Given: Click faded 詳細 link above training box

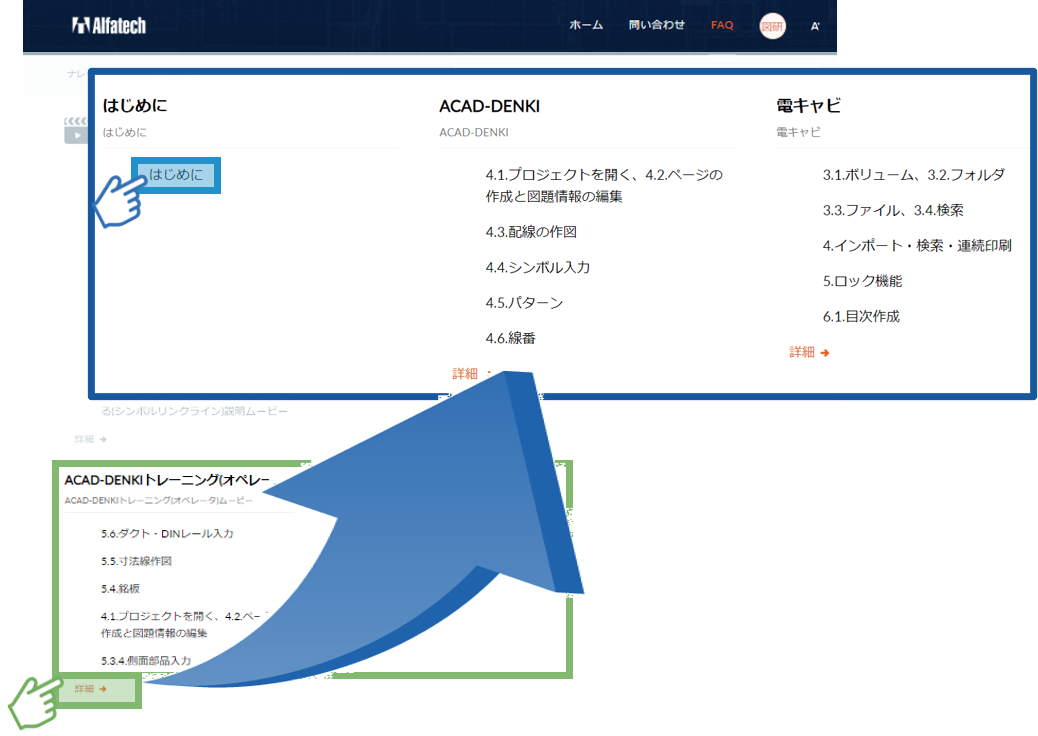Looking at the screenshot, I should (x=91, y=439).
